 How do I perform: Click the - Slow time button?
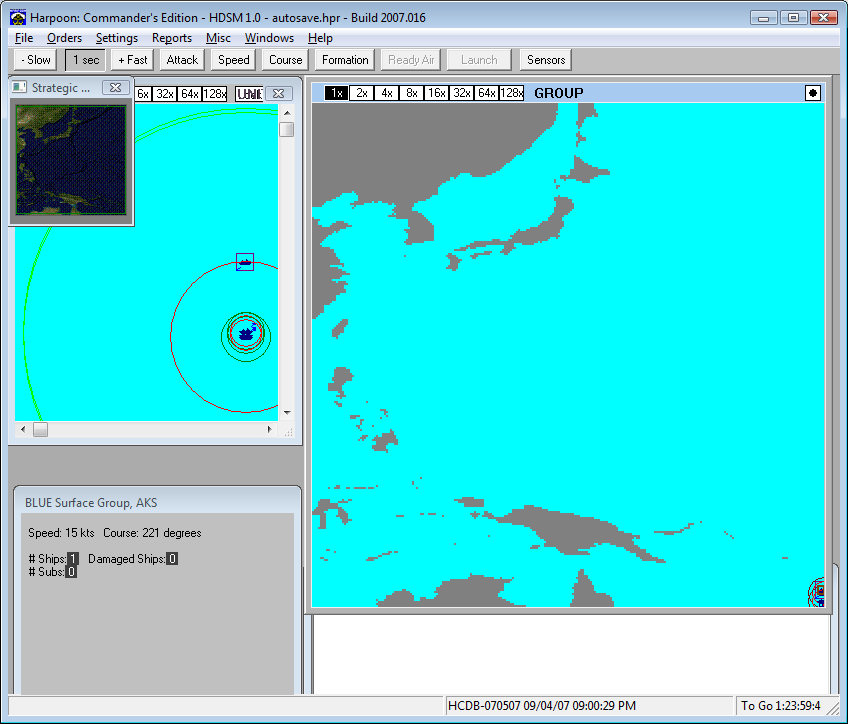[x=36, y=59]
